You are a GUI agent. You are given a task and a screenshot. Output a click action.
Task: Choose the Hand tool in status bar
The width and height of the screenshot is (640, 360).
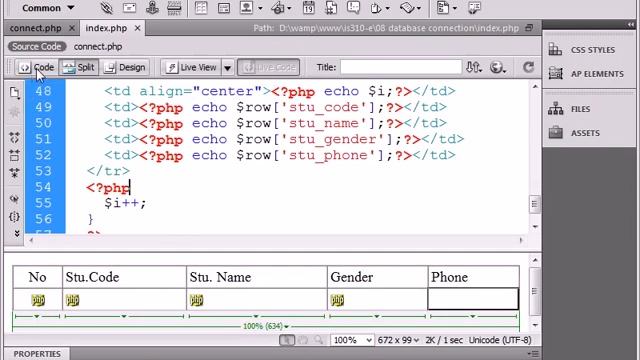coord(303,340)
